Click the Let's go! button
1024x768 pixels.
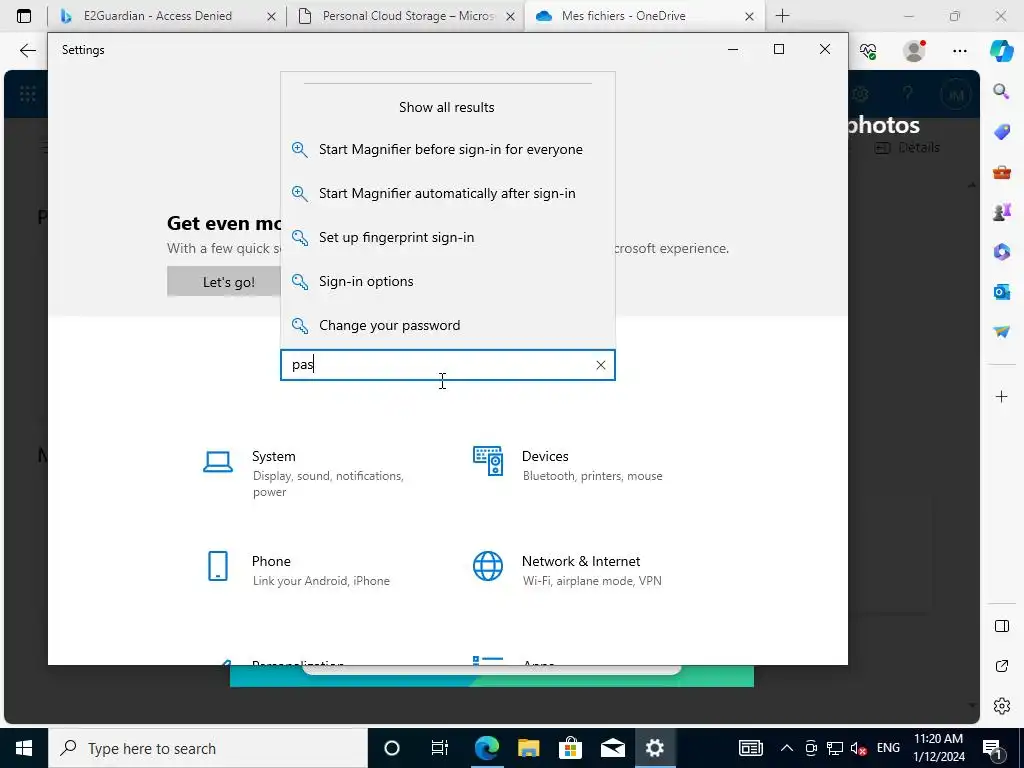229,282
